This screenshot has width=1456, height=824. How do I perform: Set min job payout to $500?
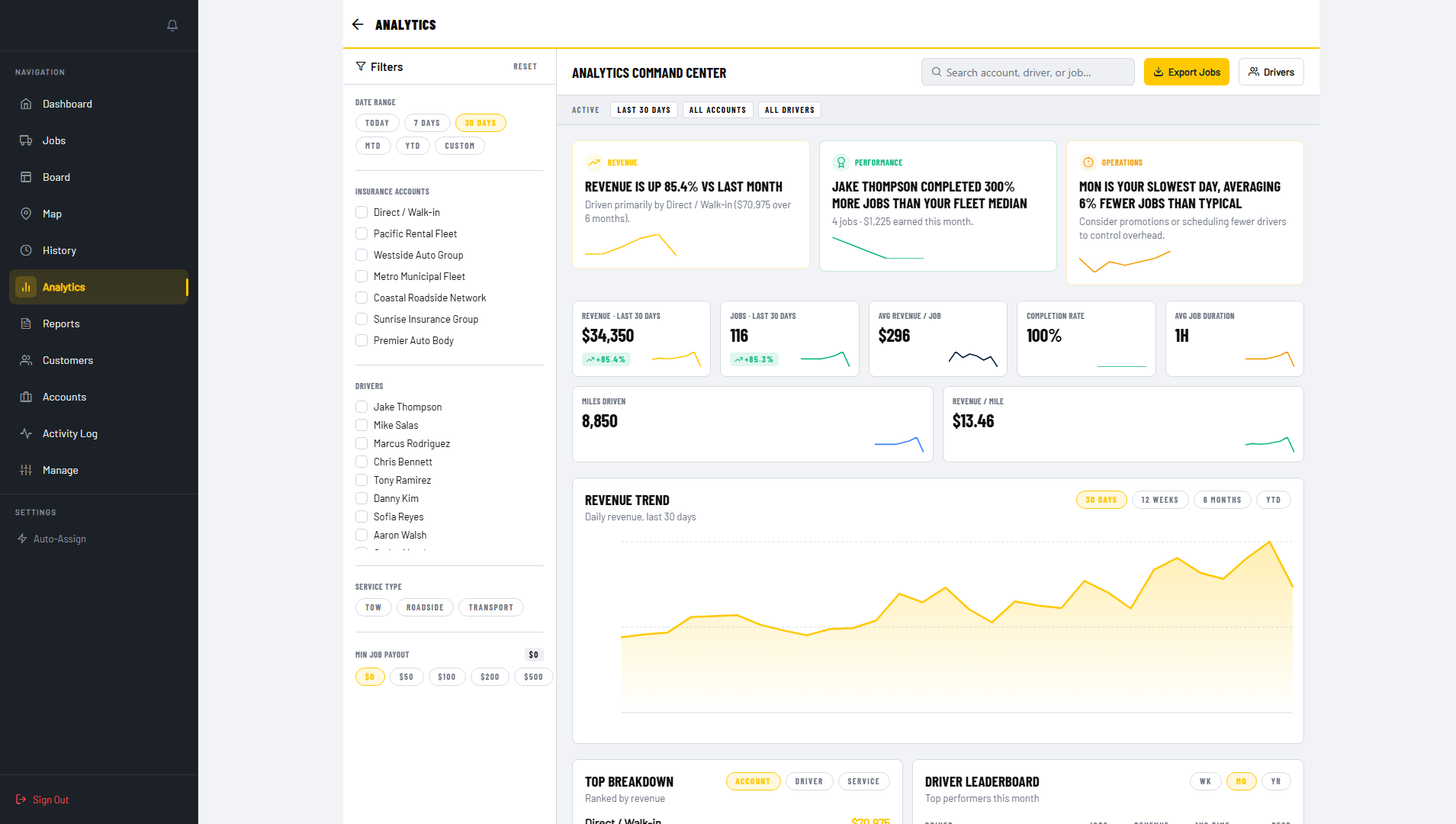[x=534, y=677]
